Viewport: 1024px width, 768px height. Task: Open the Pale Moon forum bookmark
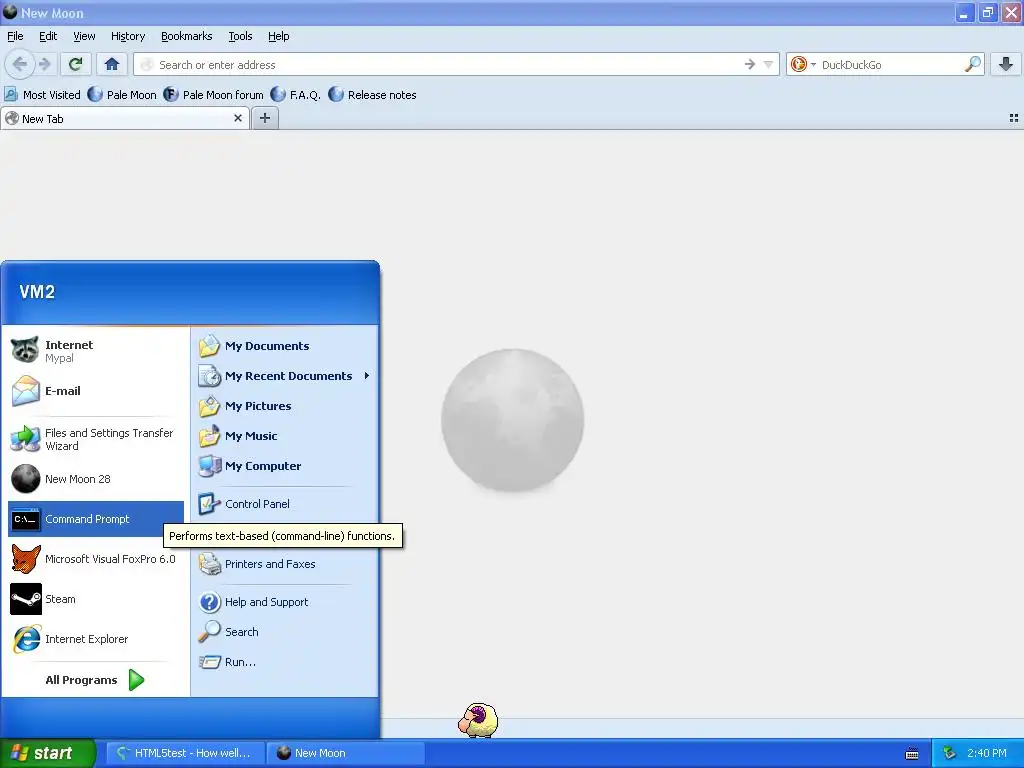pos(214,95)
